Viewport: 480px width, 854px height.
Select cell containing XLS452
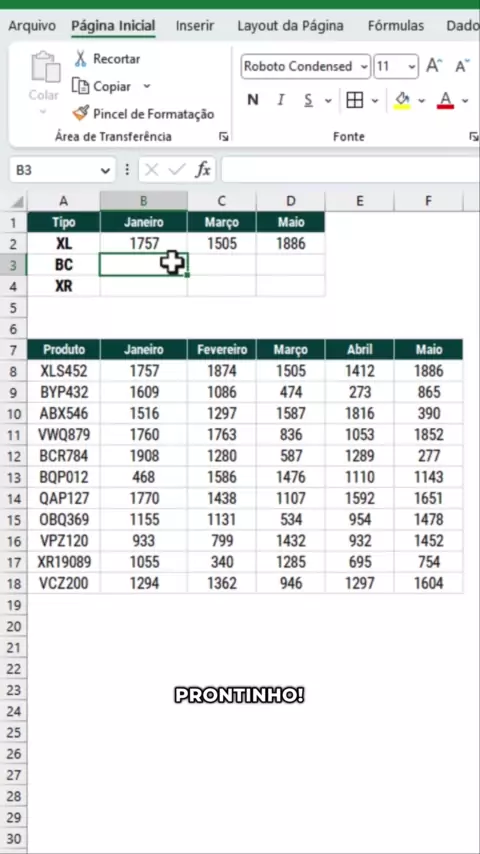coord(64,371)
